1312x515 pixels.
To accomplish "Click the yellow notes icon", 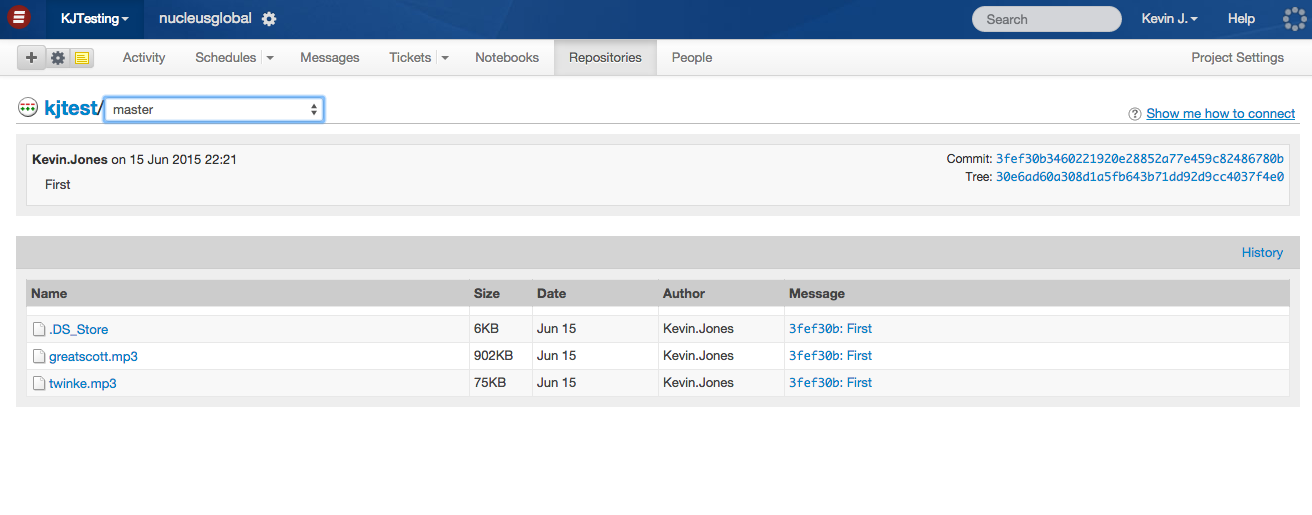I will point(82,58).
